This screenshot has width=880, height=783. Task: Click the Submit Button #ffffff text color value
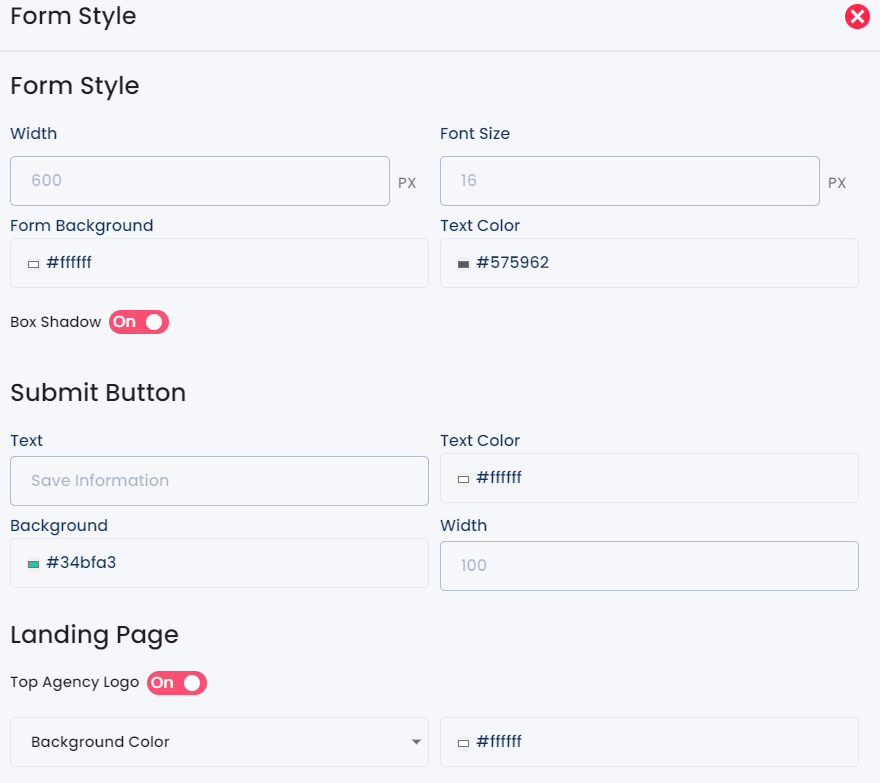coord(499,478)
